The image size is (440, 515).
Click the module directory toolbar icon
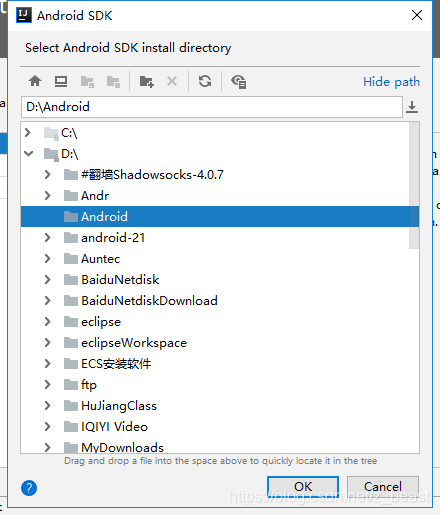(113, 81)
